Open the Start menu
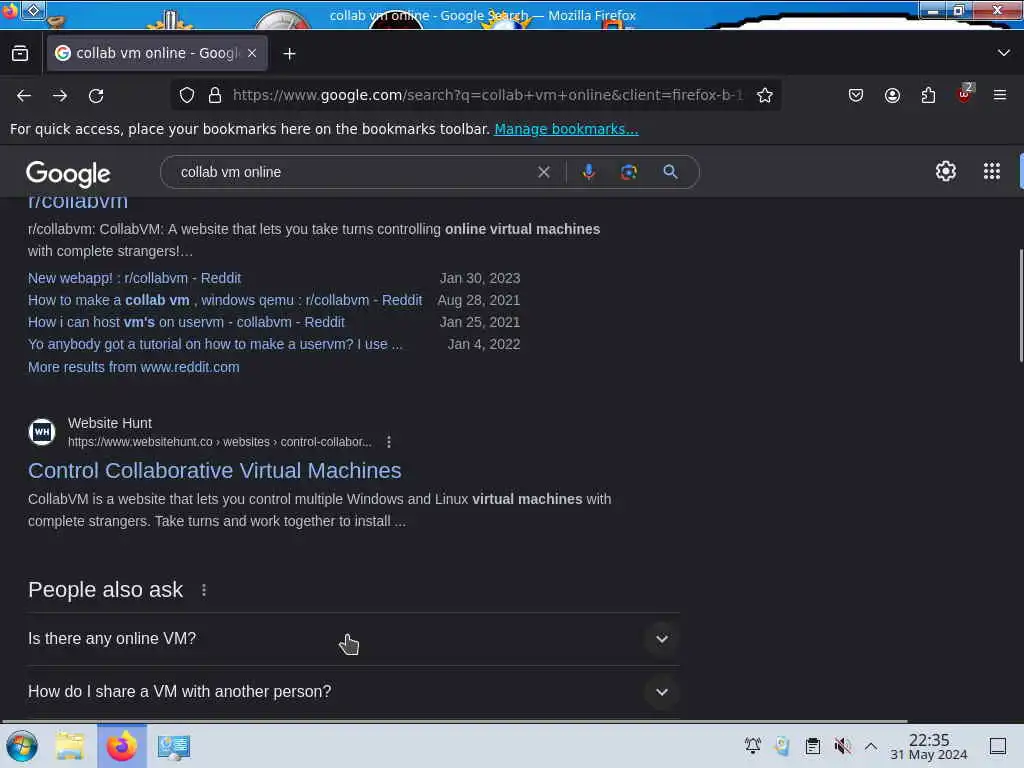The width and height of the screenshot is (1024, 768). point(22,746)
